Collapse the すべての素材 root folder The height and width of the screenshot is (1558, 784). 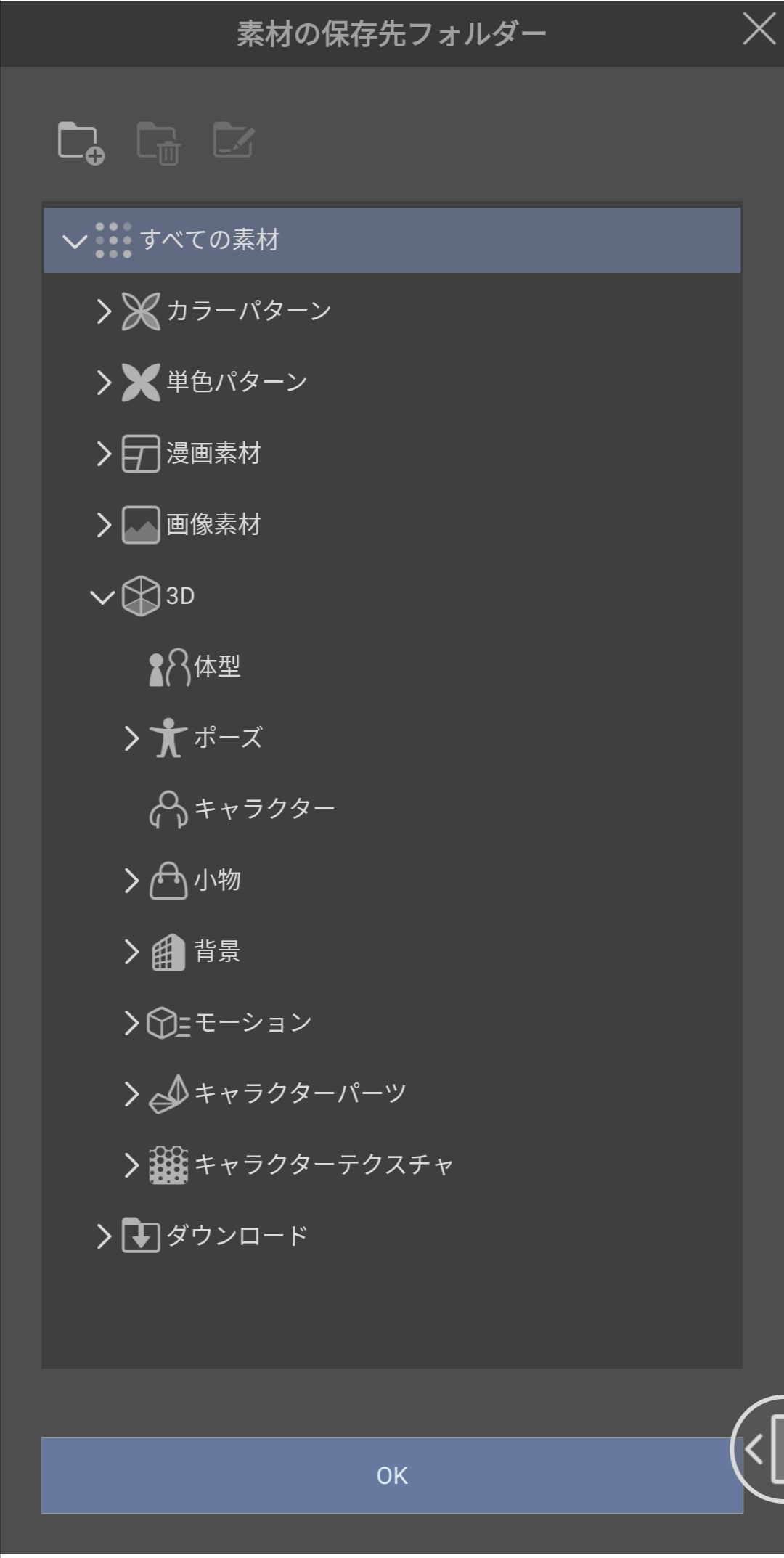pyautogui.click(x=74, y=240)
